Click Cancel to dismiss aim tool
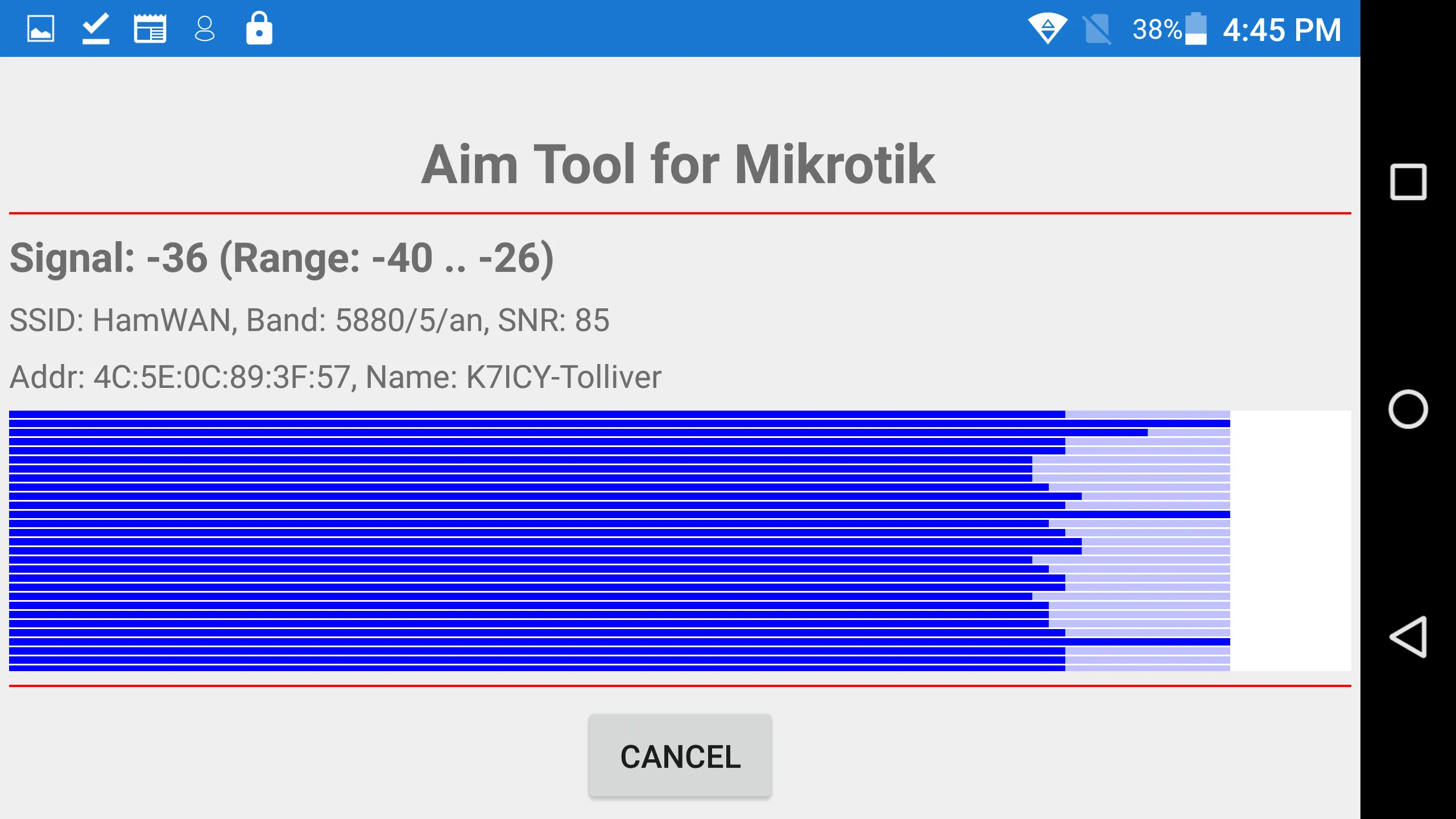This screenshot has width=1456, height=819. click(x=679, y=756)
